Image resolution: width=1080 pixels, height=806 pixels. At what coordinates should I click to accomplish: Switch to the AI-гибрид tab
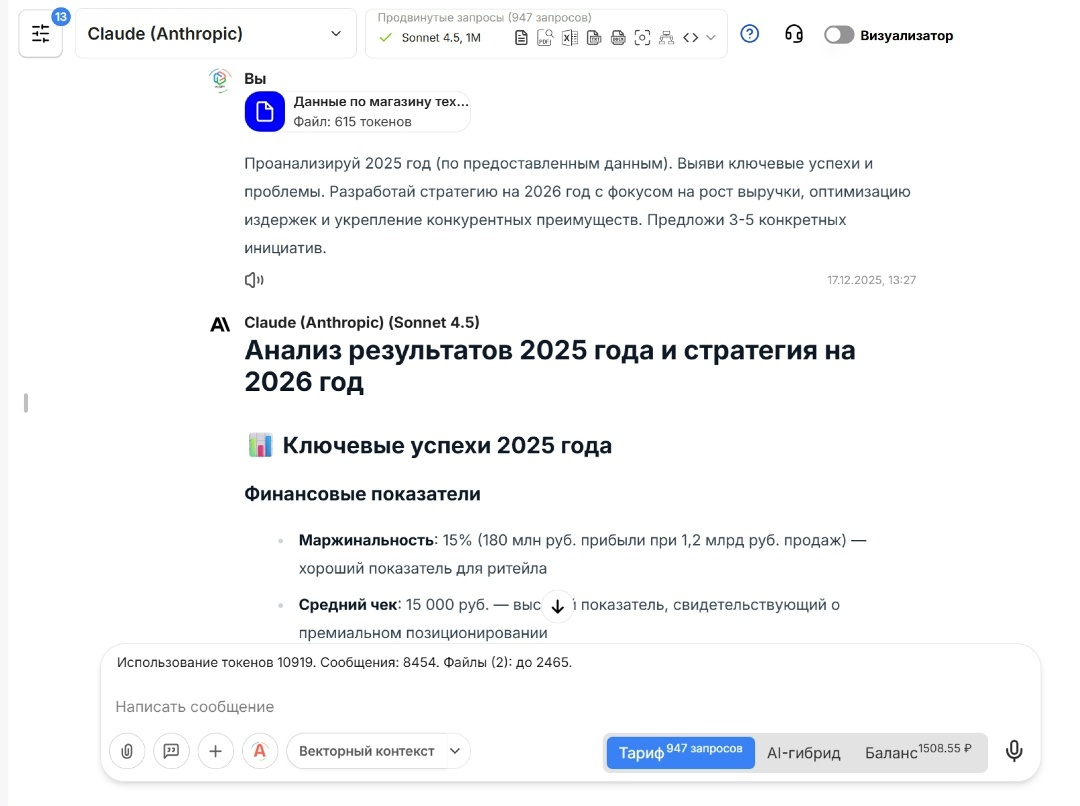pyautogui.click(x=804, y=753)
